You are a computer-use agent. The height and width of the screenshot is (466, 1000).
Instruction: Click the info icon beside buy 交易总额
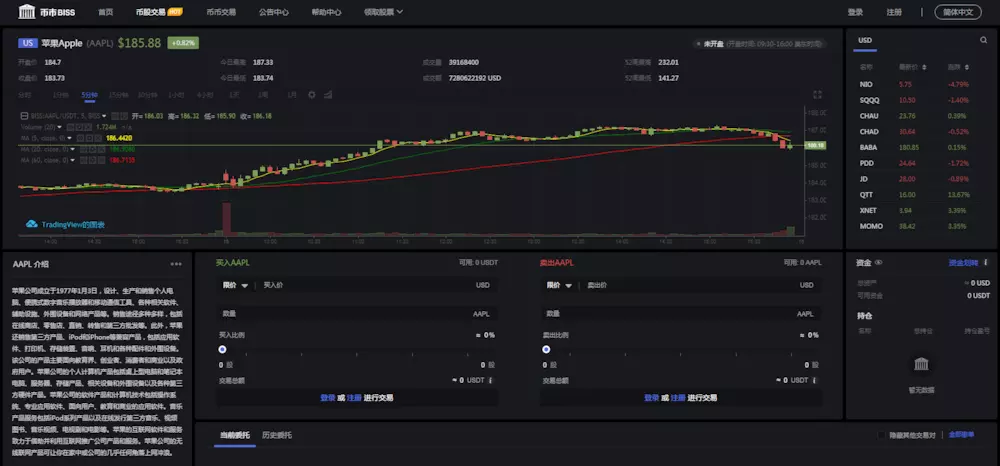(x=490, y=380)
